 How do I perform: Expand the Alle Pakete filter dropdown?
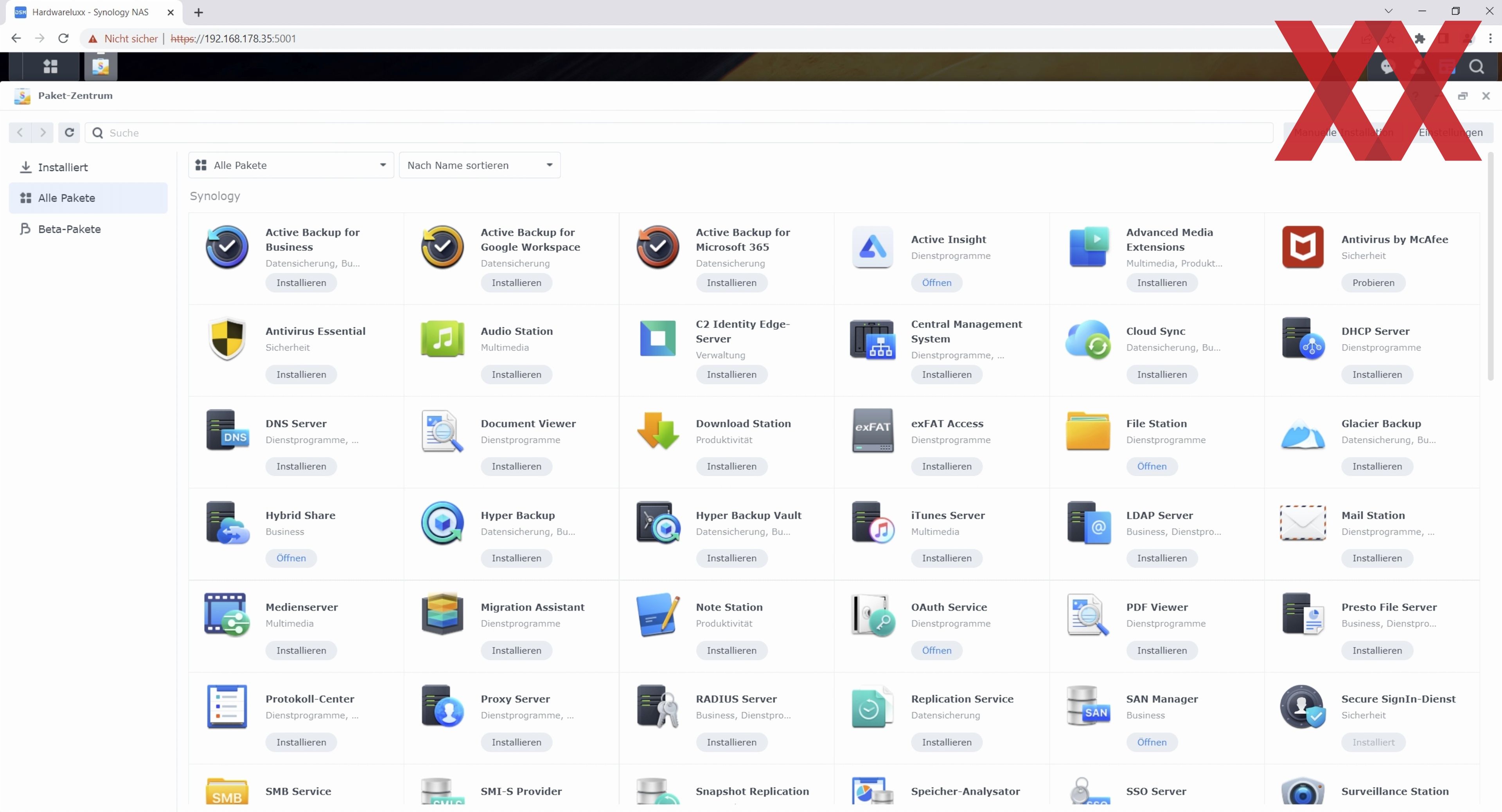291,165
